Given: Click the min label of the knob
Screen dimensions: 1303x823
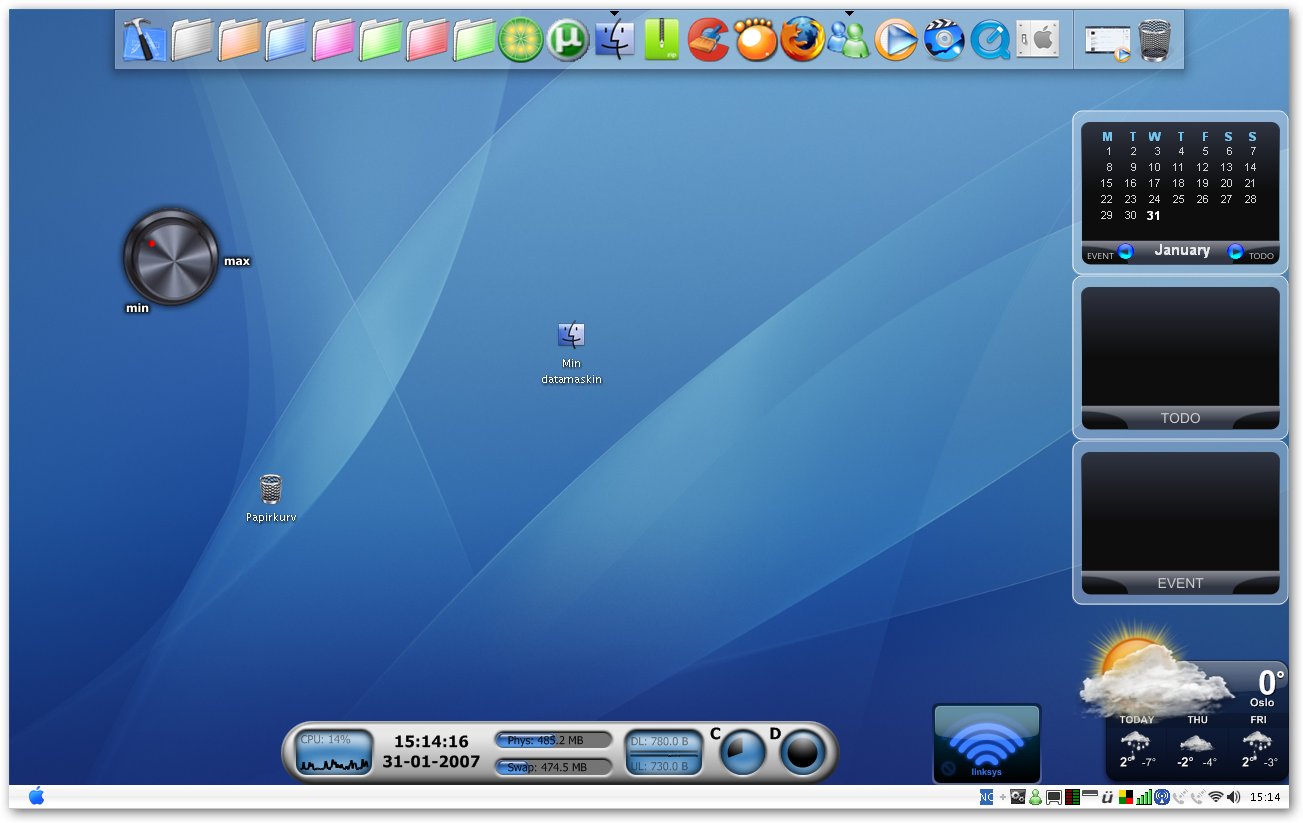Looking at the screenshot, I should pos(137,308).
